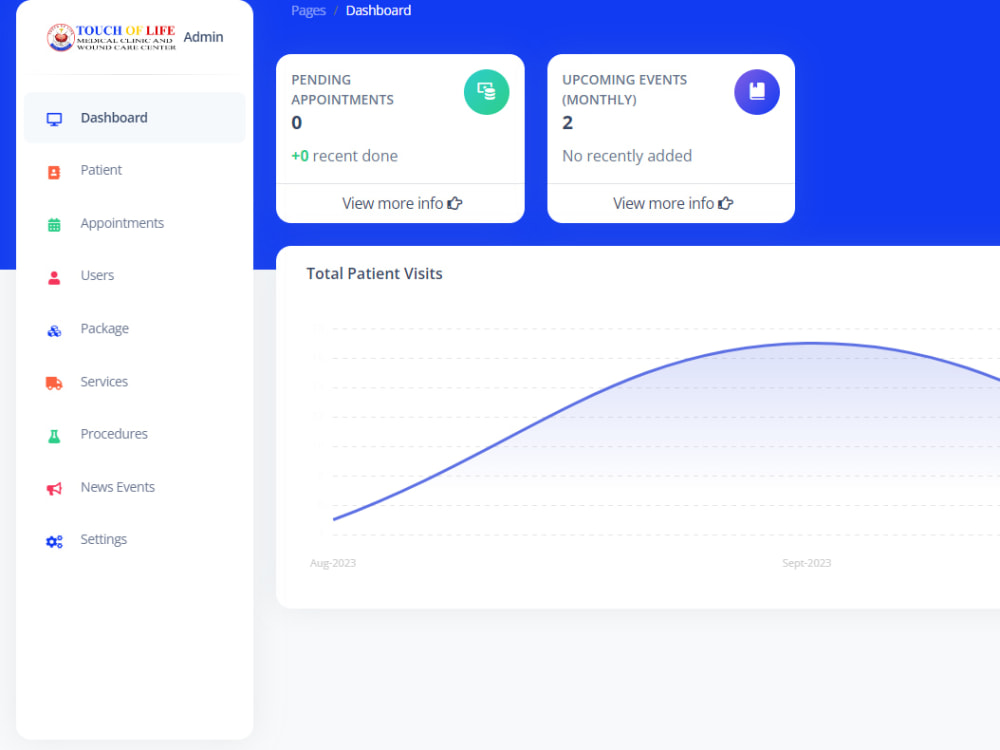This screenshot has height=750, width=1000.
Task: Click the patient visits chart curve peak
Action: [809, 344]
